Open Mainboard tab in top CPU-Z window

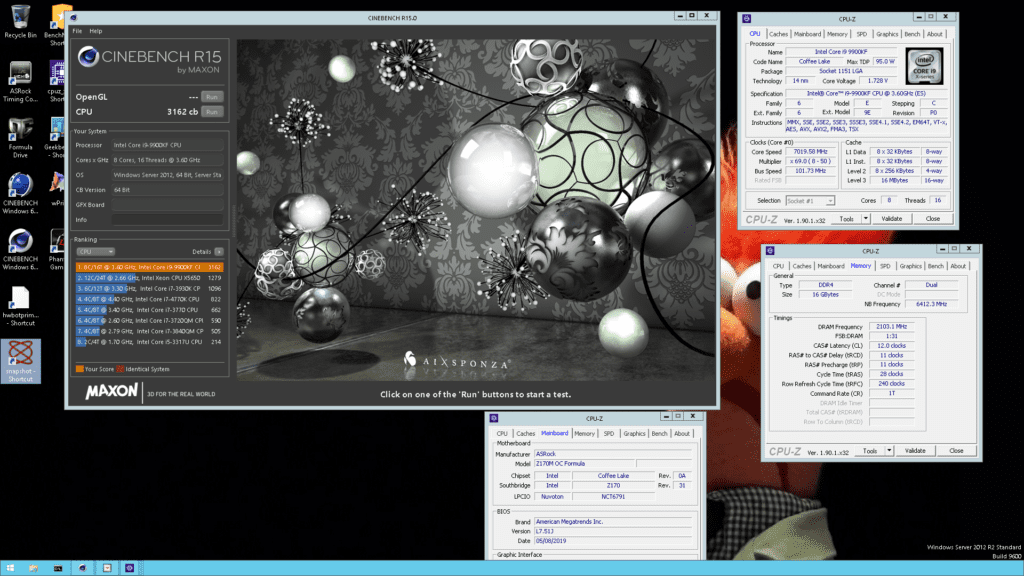807,34
